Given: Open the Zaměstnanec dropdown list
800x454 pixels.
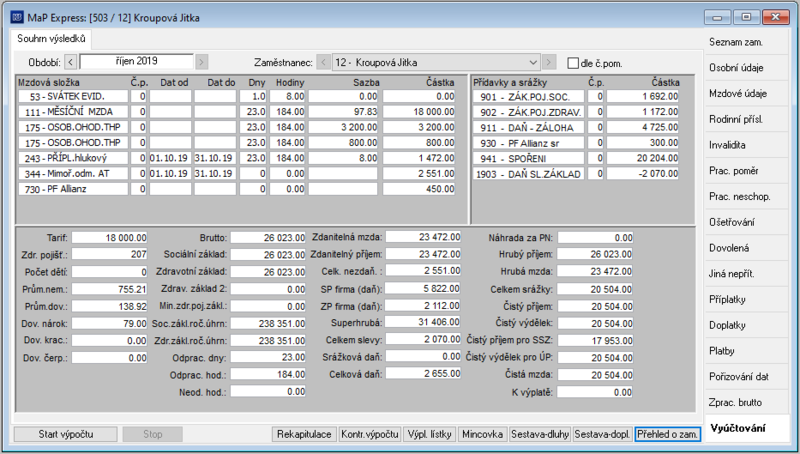Looking at the screenshot, I should 533,62.
